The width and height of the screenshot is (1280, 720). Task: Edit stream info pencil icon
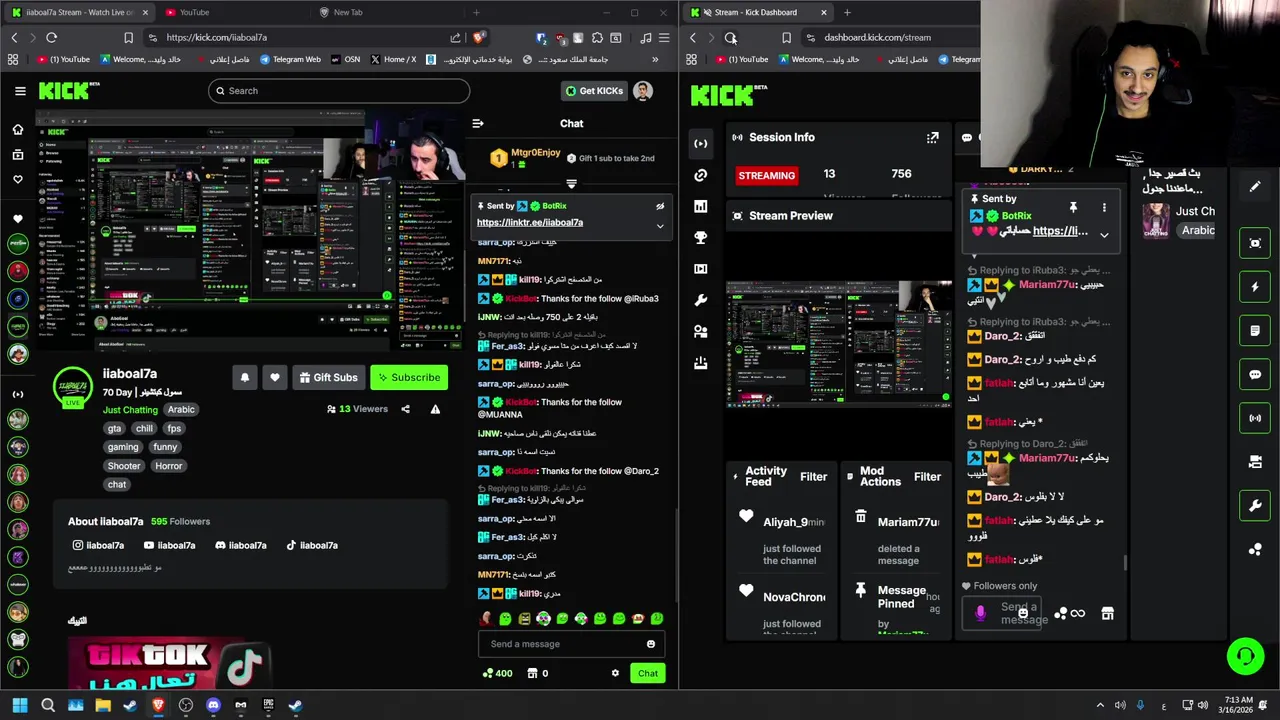1255,186
